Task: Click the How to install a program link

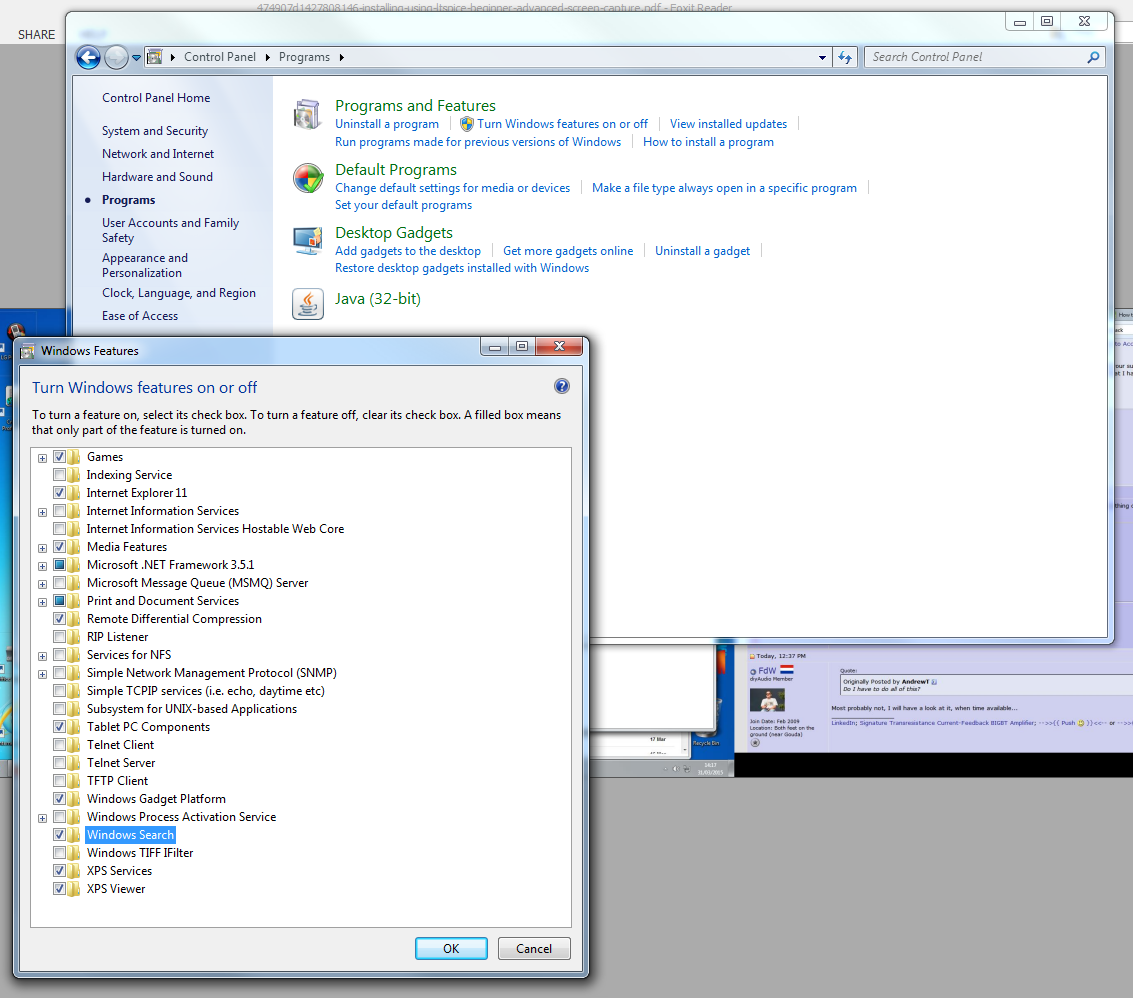Action: tap(708, 142)
